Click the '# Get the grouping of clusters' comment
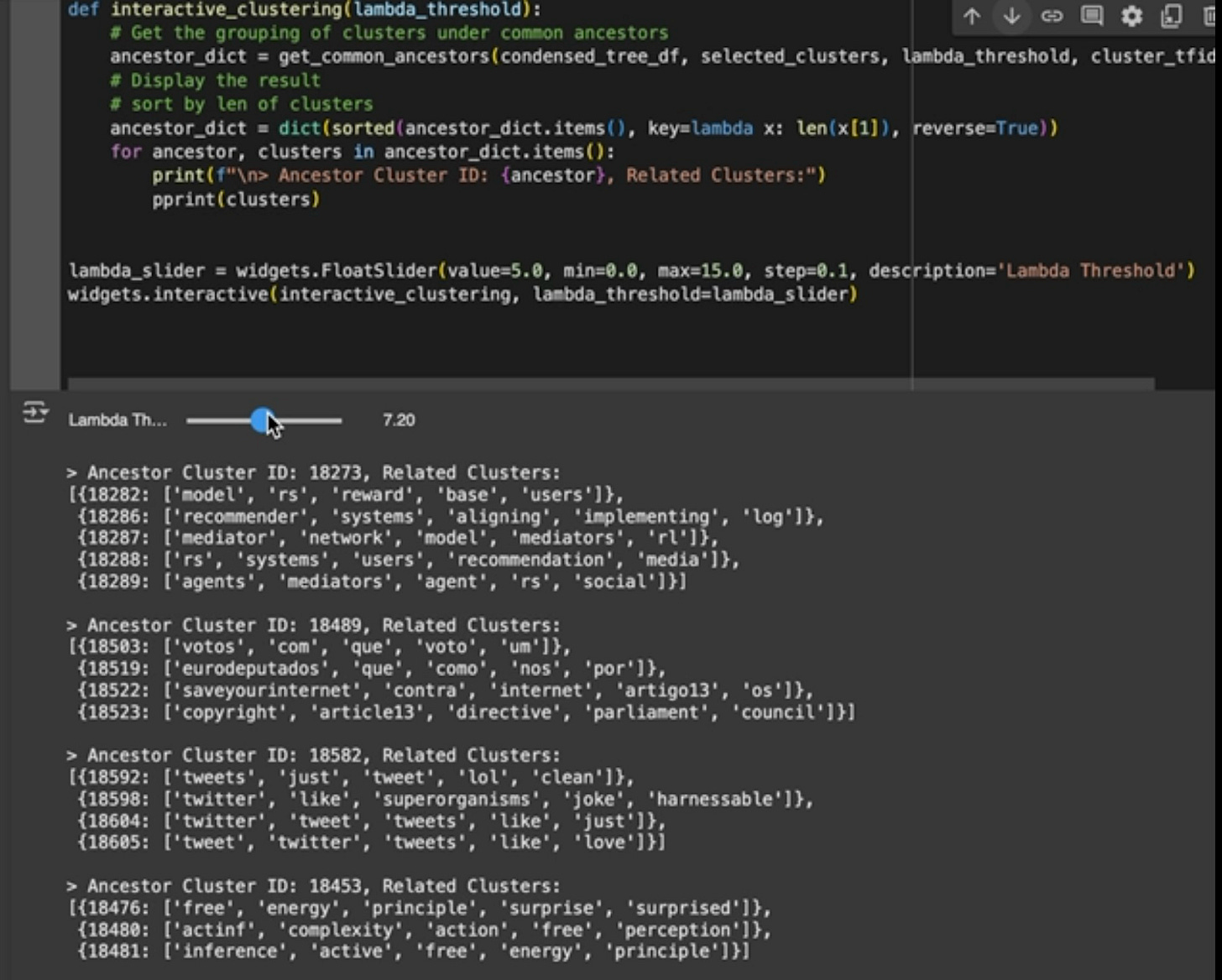The width and height of the screenshot is (1222, 980). point(389,33)
